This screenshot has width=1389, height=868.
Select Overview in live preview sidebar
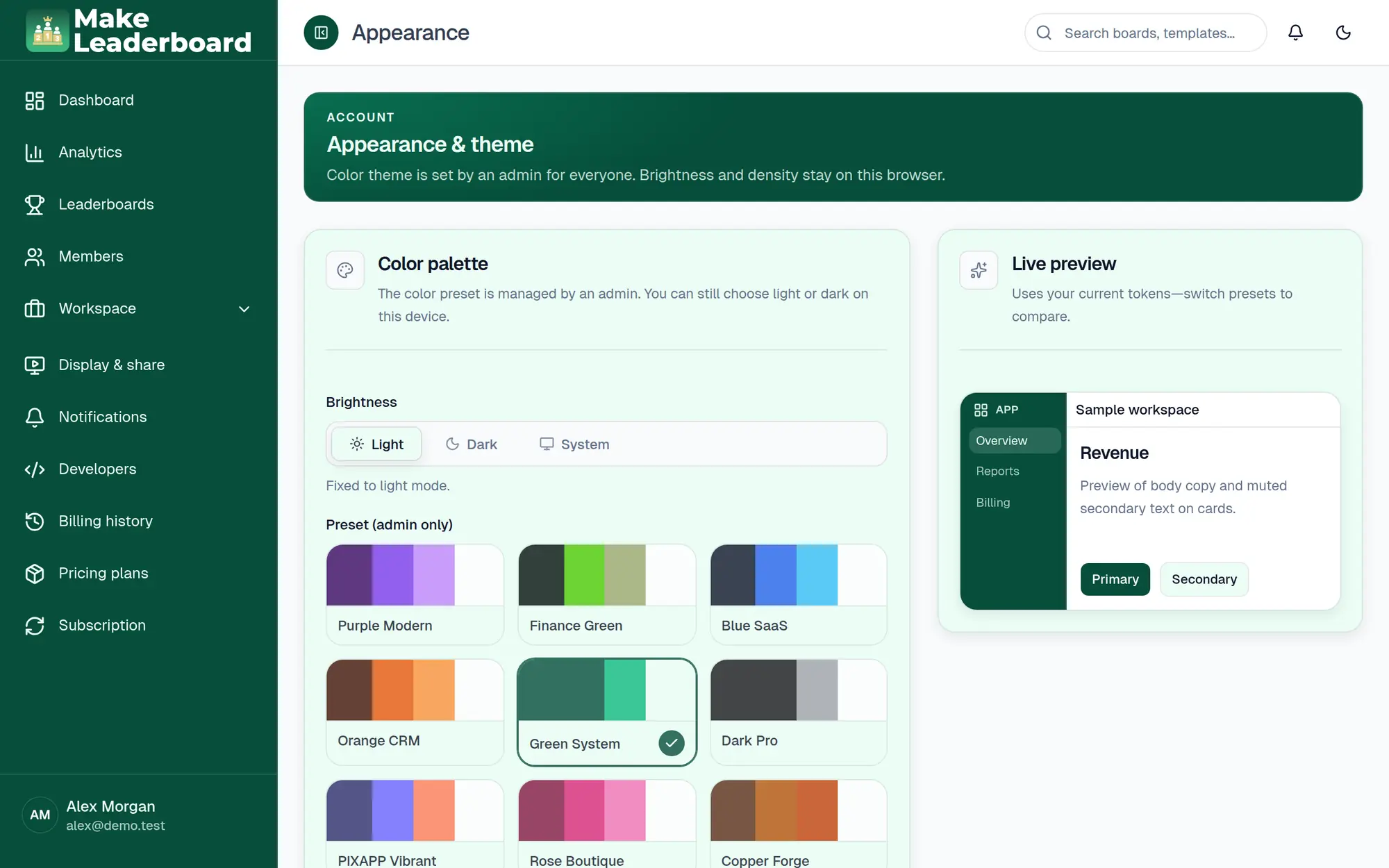1015,441
